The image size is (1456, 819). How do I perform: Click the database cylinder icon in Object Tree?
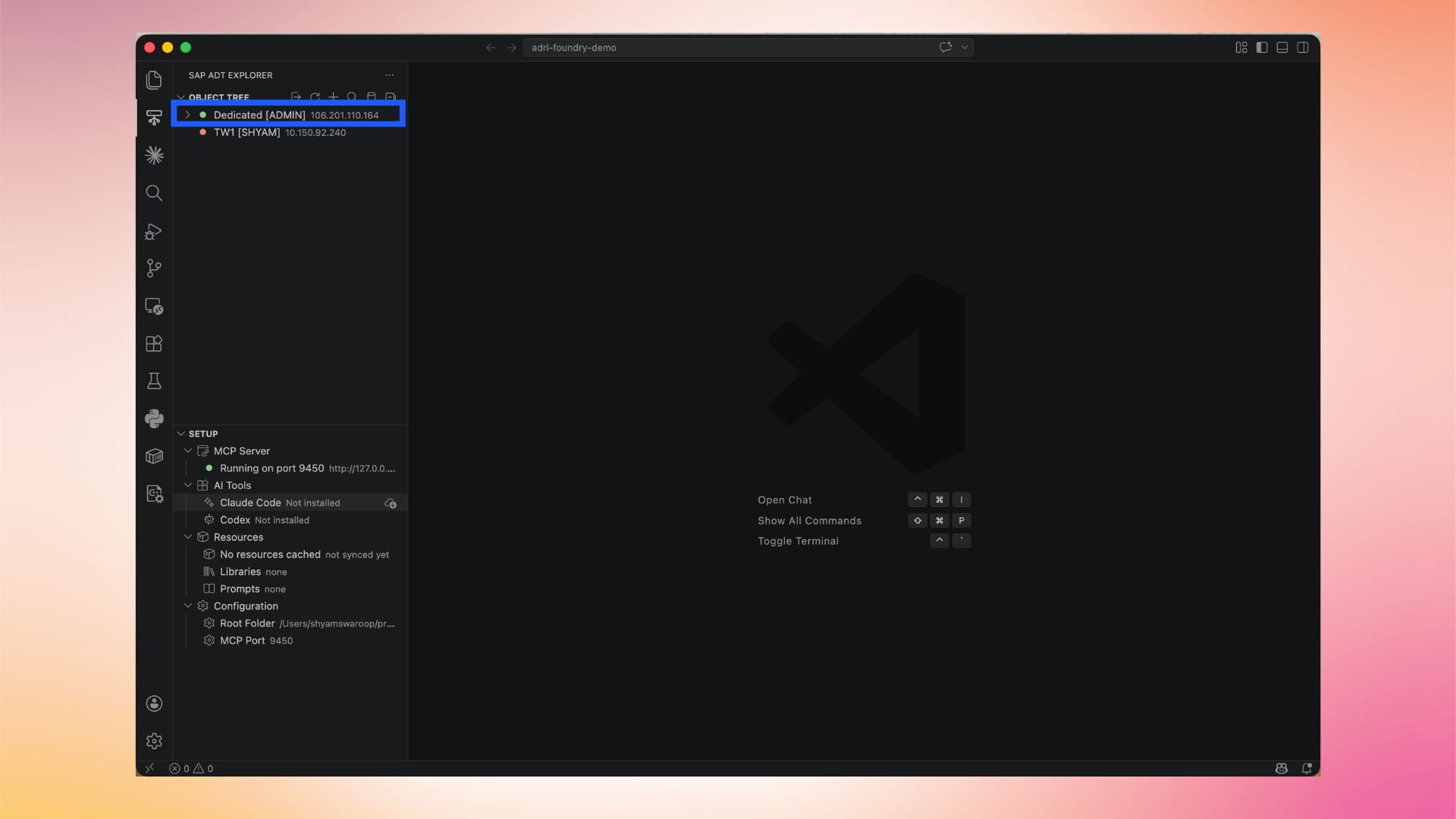[372, 97]
